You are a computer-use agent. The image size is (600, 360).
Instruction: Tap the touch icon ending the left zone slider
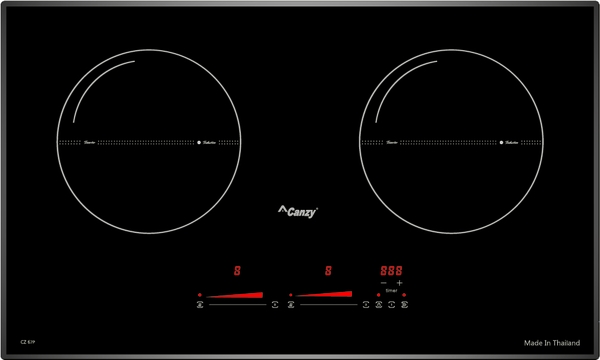[x=275, y=305]
